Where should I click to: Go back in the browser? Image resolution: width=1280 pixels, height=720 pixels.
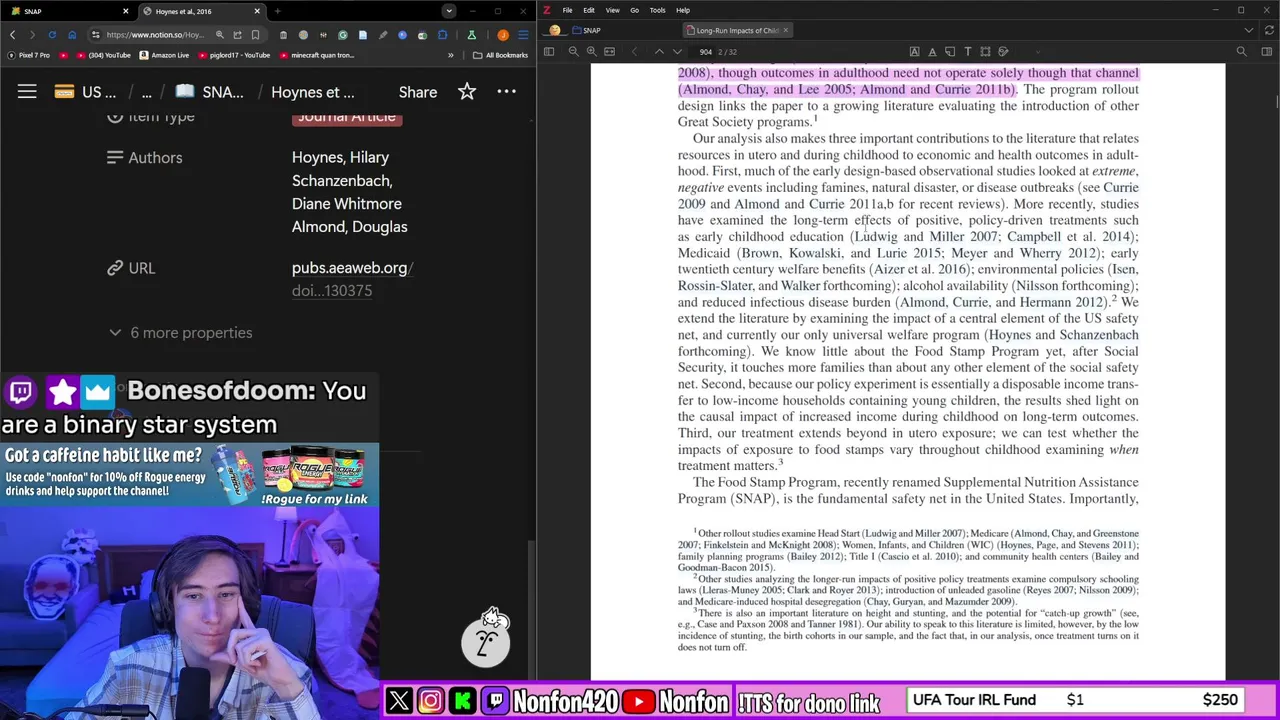[12, 35]
